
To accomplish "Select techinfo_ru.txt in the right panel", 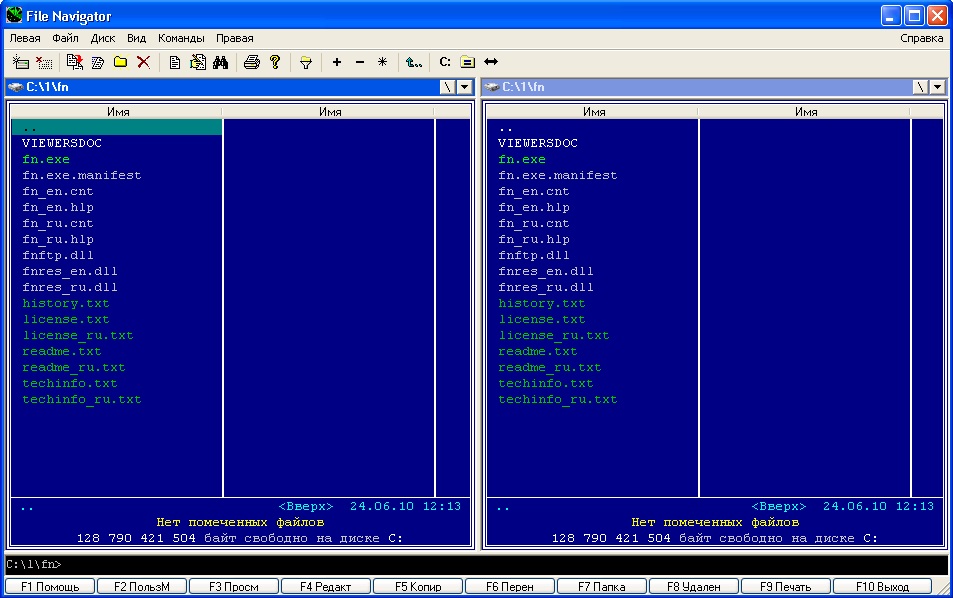I will (558, 399).
